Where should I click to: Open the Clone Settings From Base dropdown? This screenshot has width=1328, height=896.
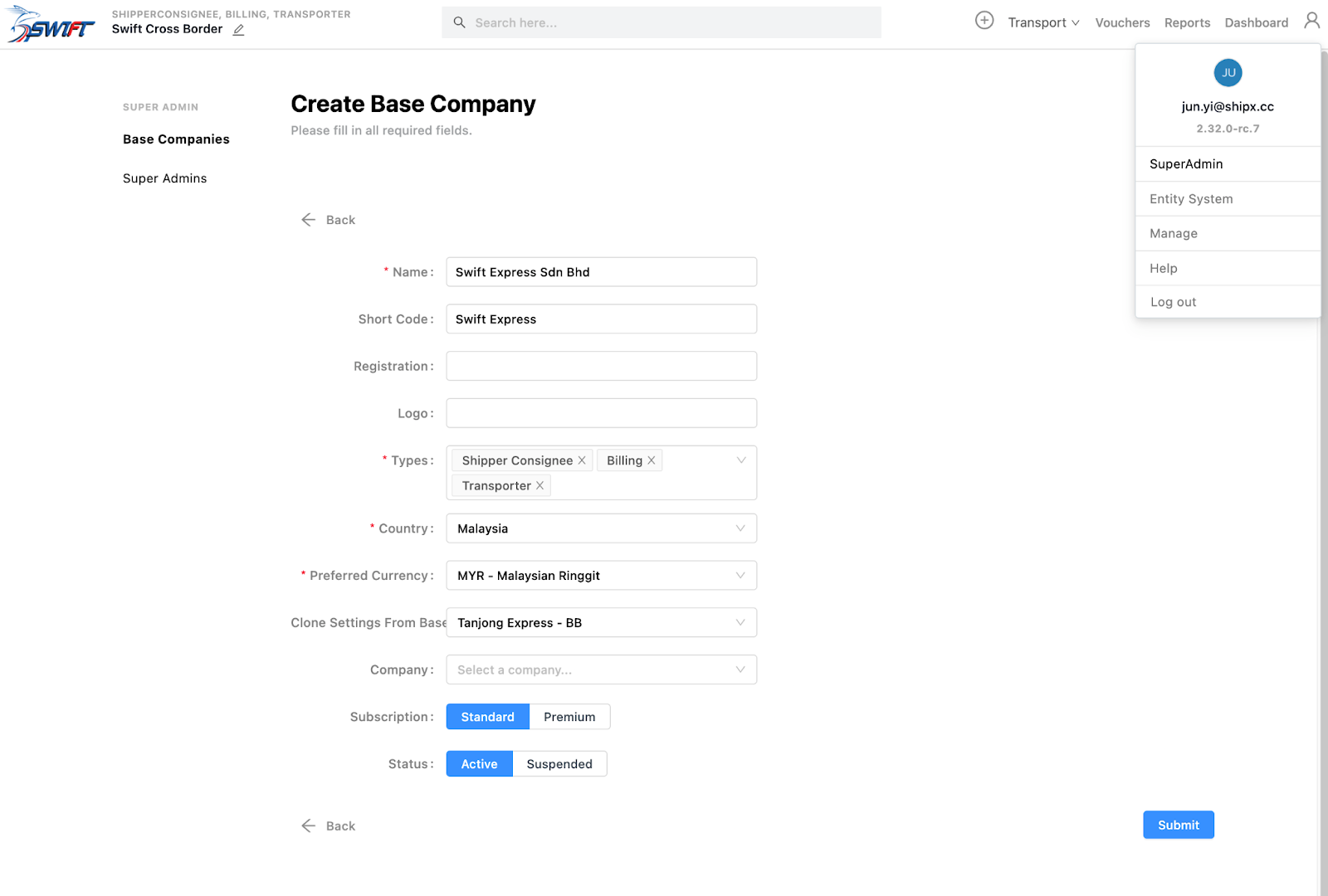(x=602, y=623)
